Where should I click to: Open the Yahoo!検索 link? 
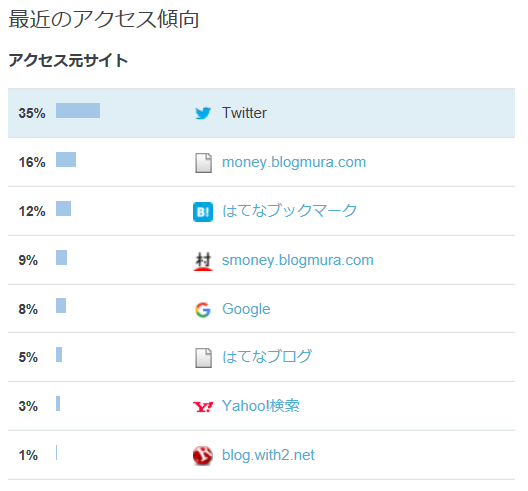pyautogui.click(x=261, y=406)
